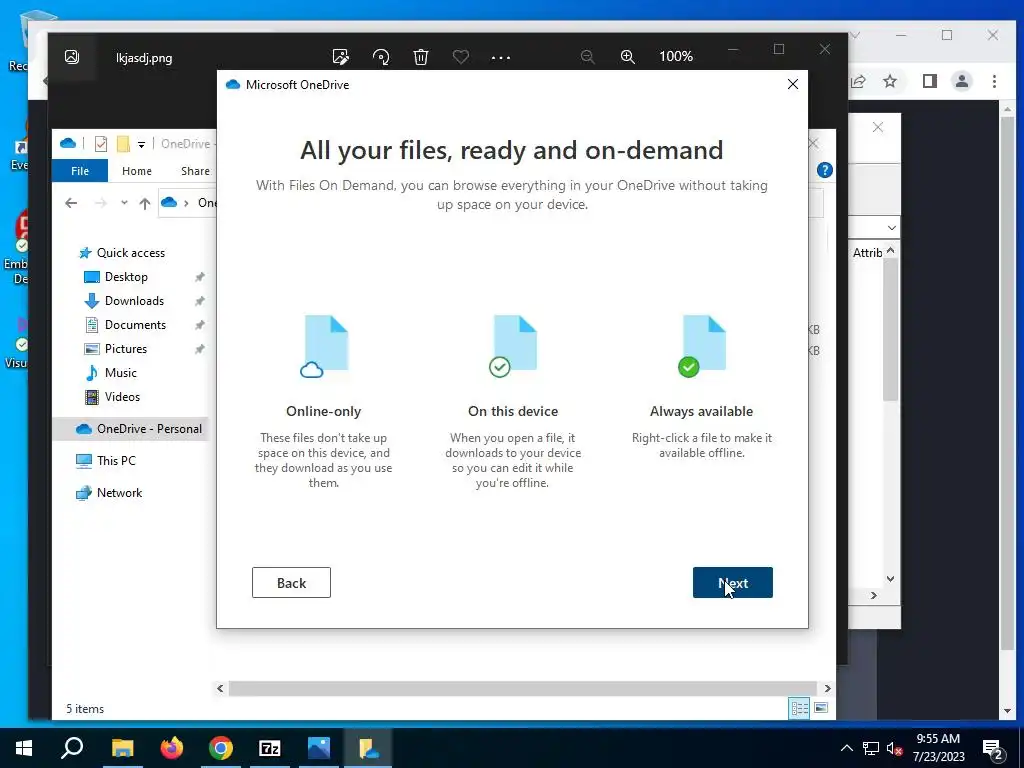Screen dimensions: 1024x768
Task: Click the Properties checkmark icon in Explorer title bar
Action: point(101,144)
